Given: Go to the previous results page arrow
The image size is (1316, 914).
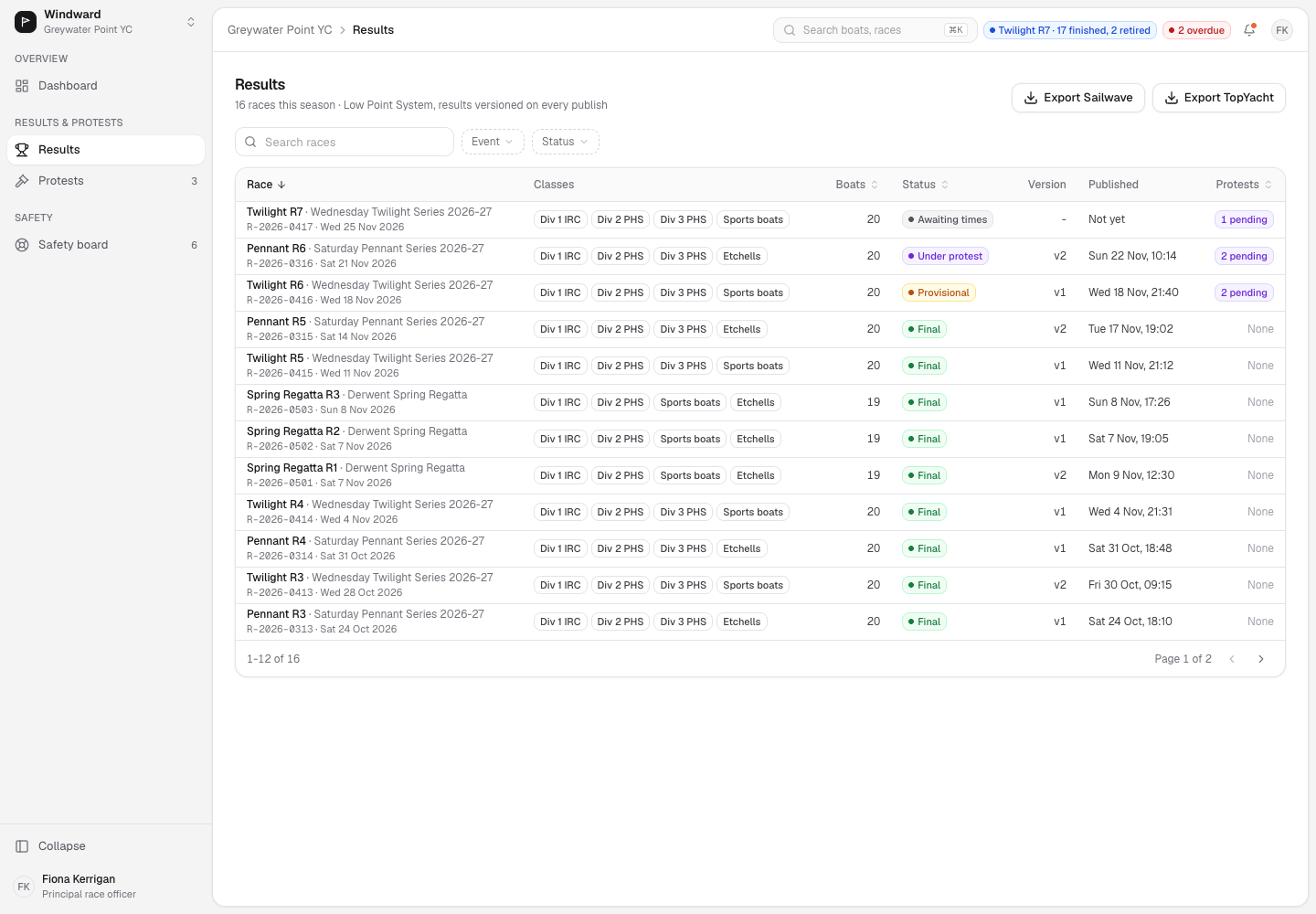Looking at the screenshot, I should [x=1232, y=659].
